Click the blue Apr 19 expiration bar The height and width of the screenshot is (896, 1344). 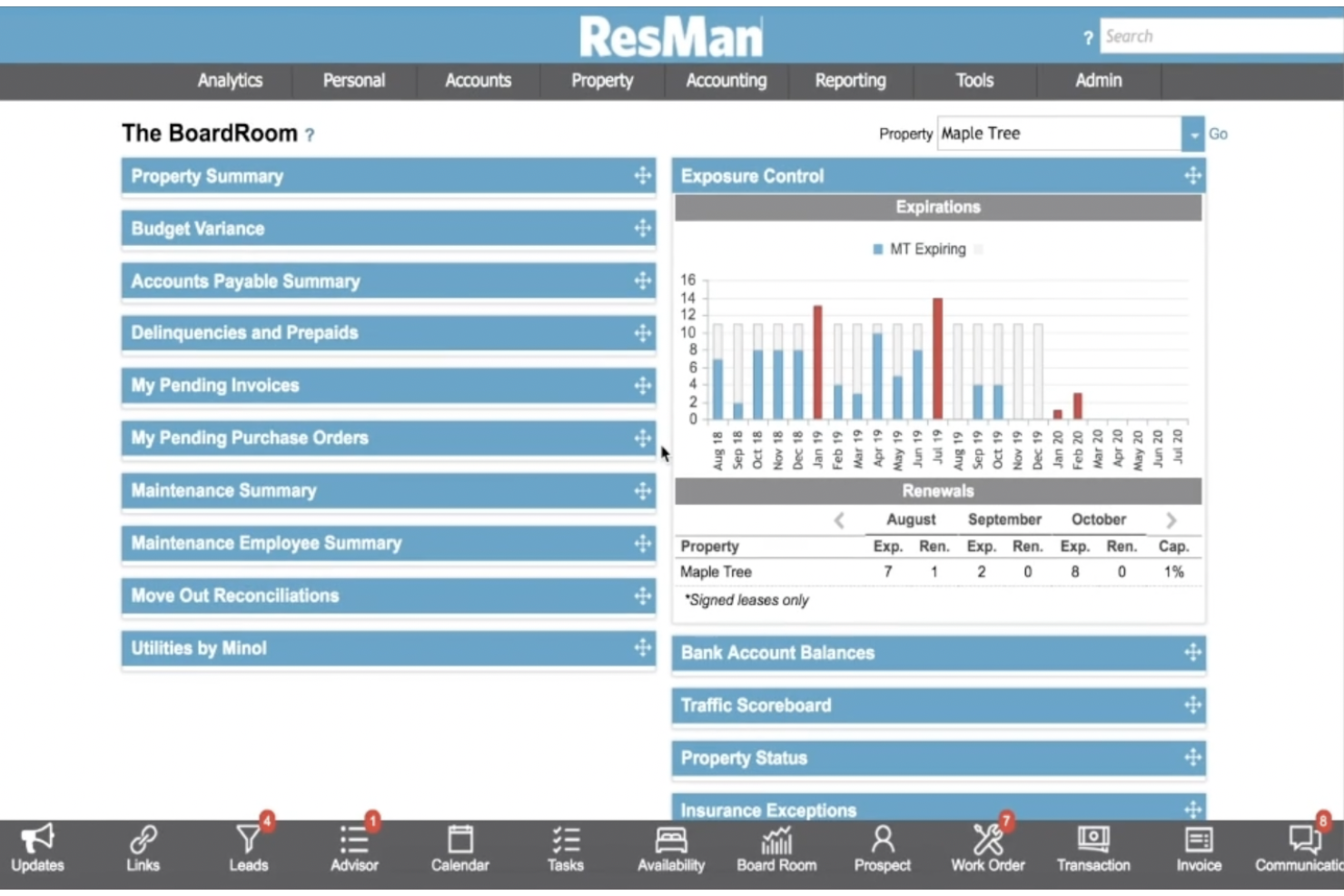(x=877, y=376)
